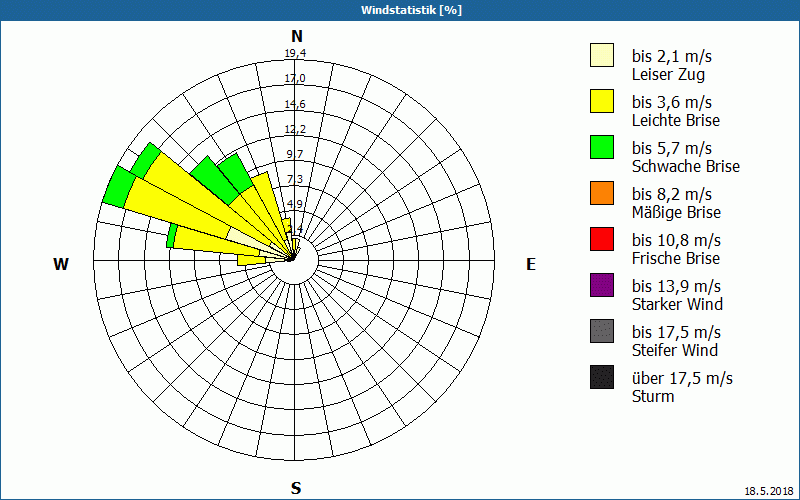Click the 'Schwache Brise' legend label
This screenshot has height=500, width=800.
pos(686,166)
